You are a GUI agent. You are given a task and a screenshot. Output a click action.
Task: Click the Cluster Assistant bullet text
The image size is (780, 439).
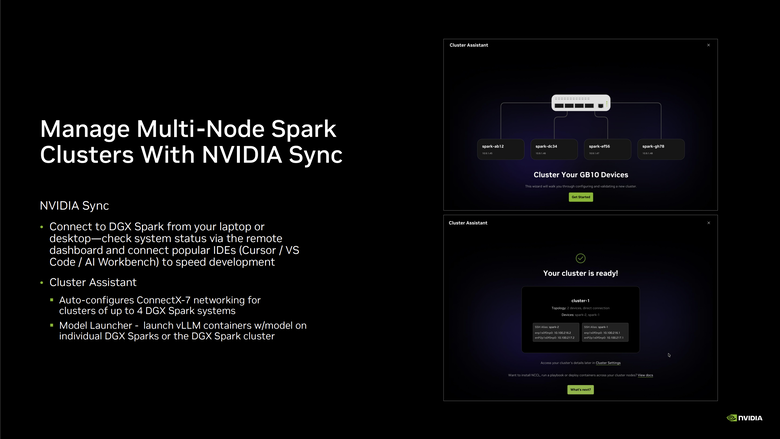[x=93, y=282]
